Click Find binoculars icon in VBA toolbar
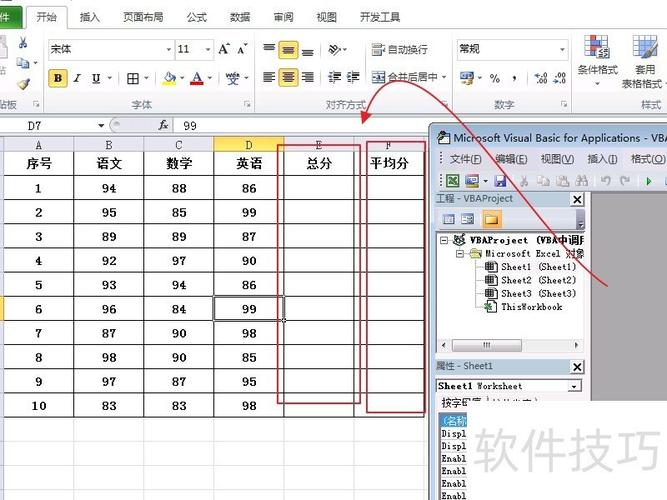Viewport: 667px width, 500px height. (581, 181)
